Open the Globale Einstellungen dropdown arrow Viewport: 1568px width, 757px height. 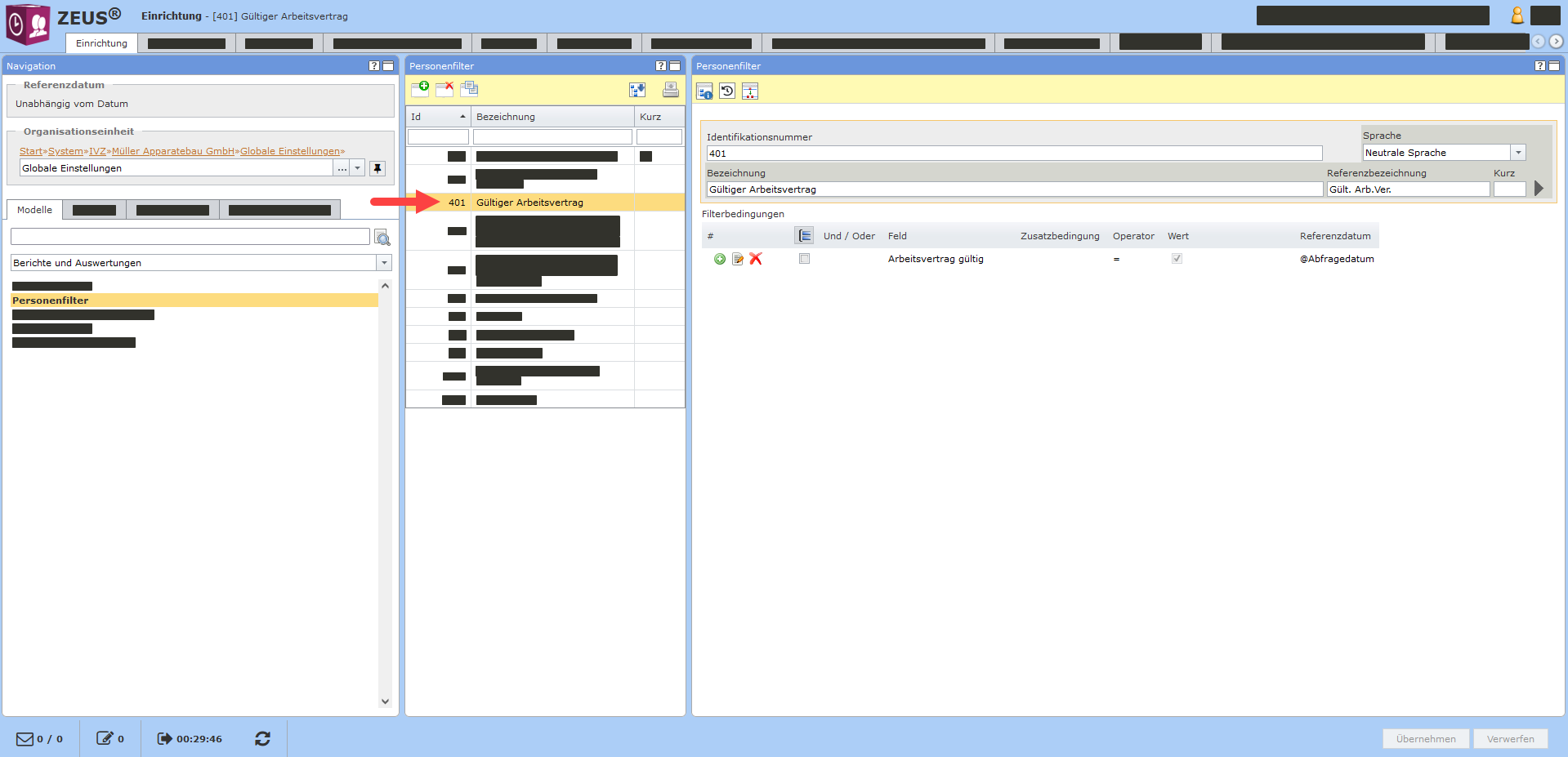pyautogui.click(x=357, y=168)
